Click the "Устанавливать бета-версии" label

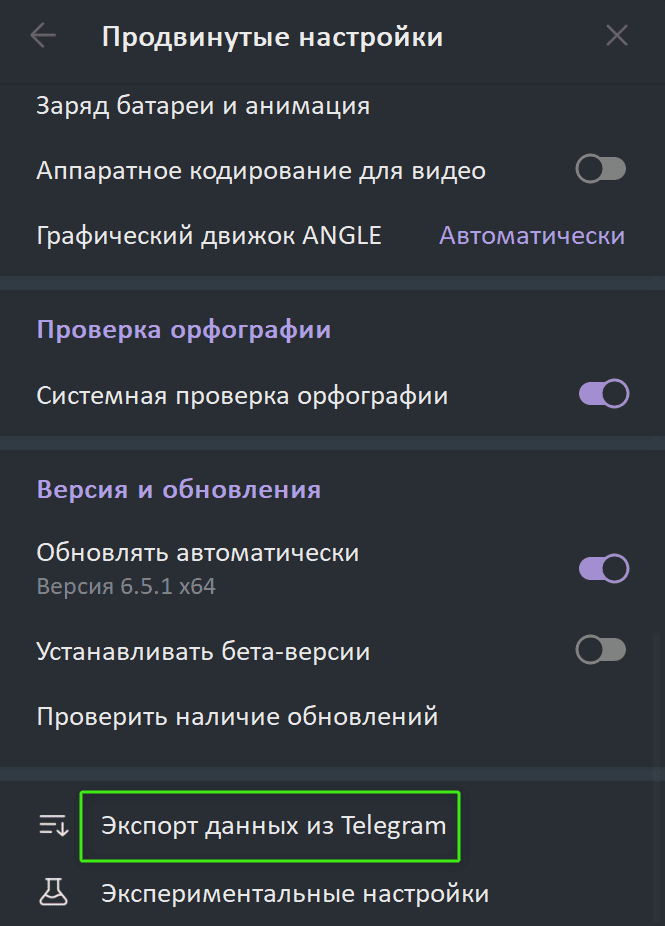[x=203, y=651]
